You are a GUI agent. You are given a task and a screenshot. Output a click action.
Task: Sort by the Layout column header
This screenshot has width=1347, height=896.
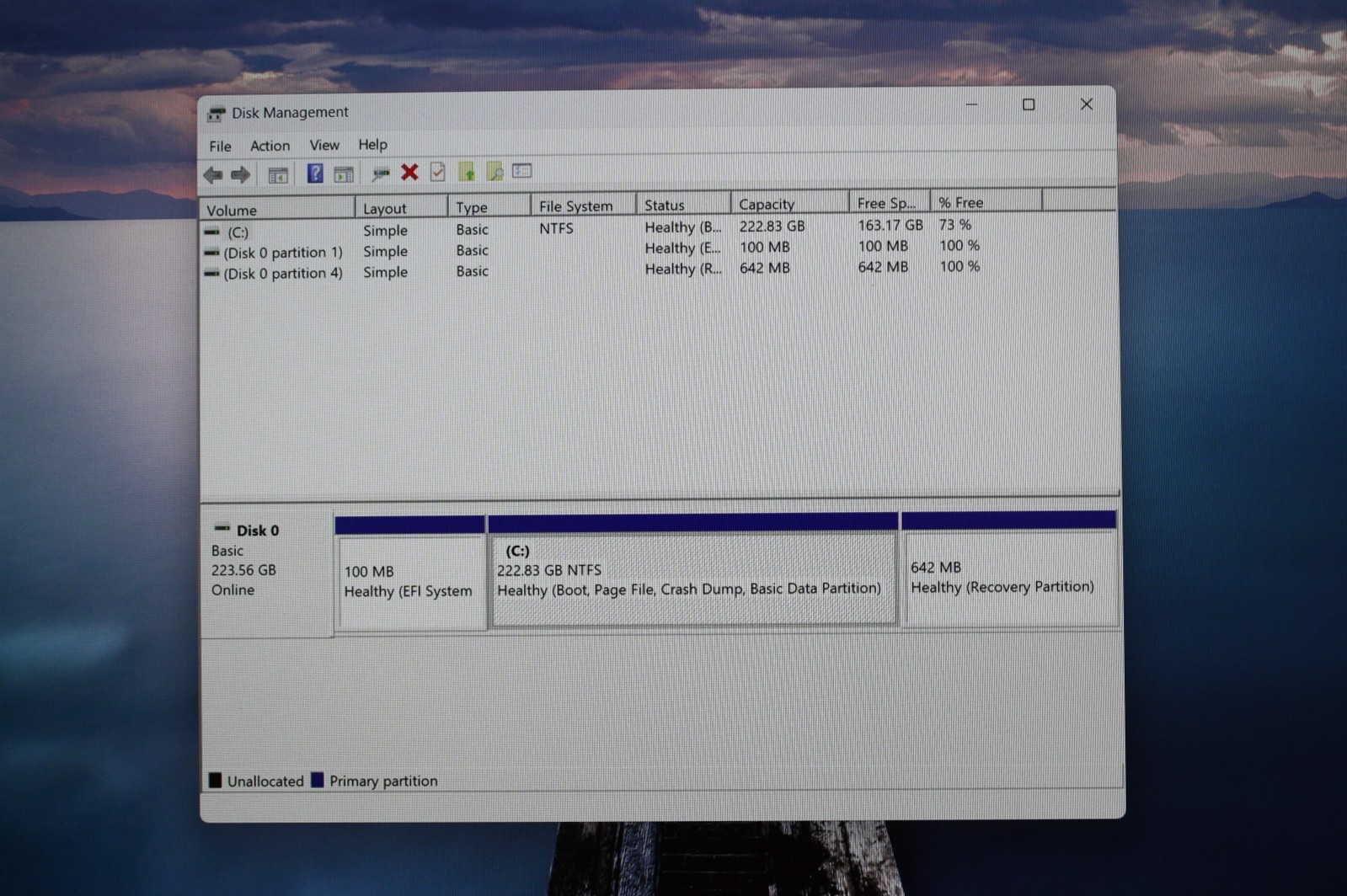pyautogui.click(x=402, y=208)
